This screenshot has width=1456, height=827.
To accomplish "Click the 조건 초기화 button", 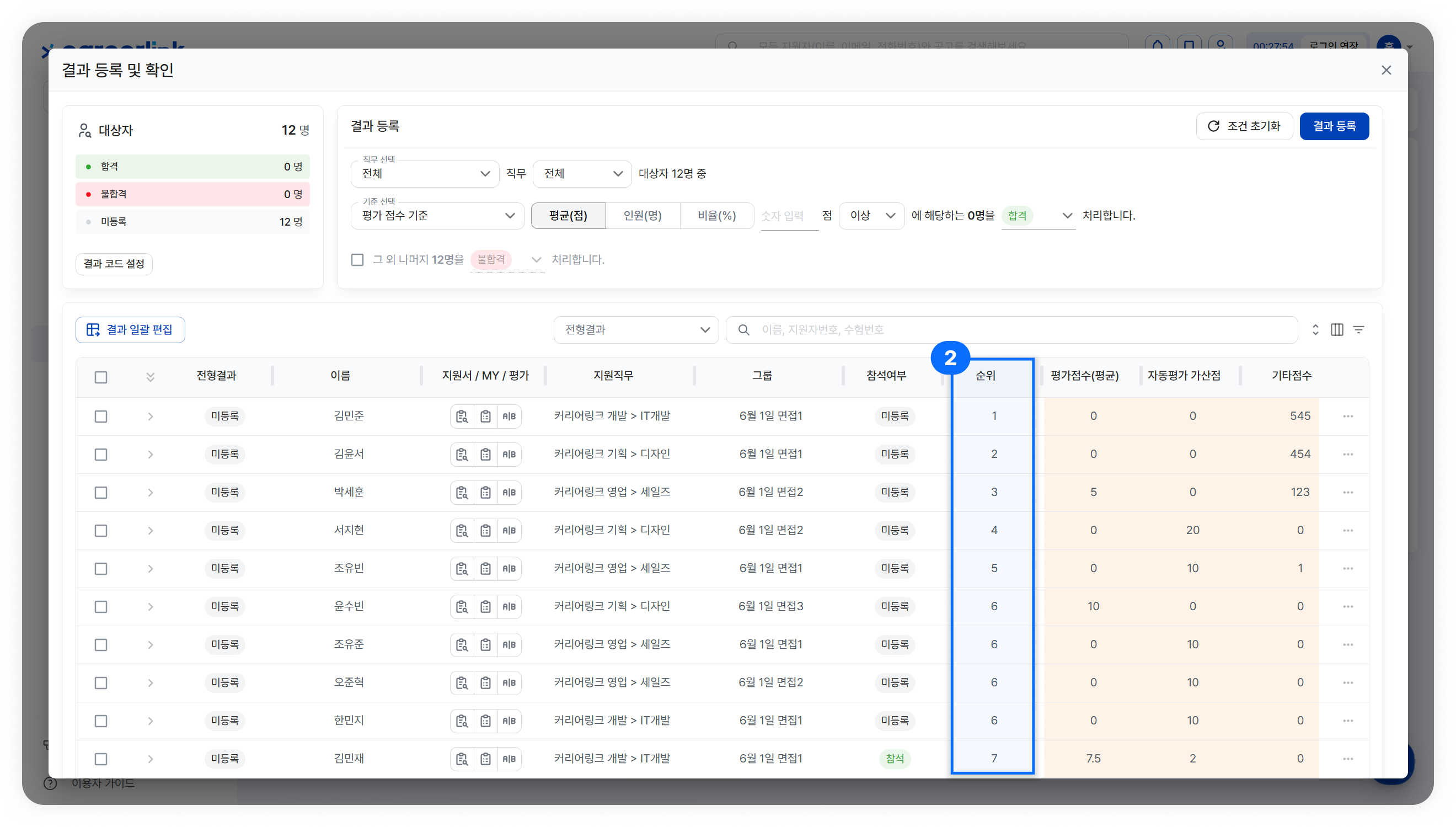I will tap(1244, 126).
